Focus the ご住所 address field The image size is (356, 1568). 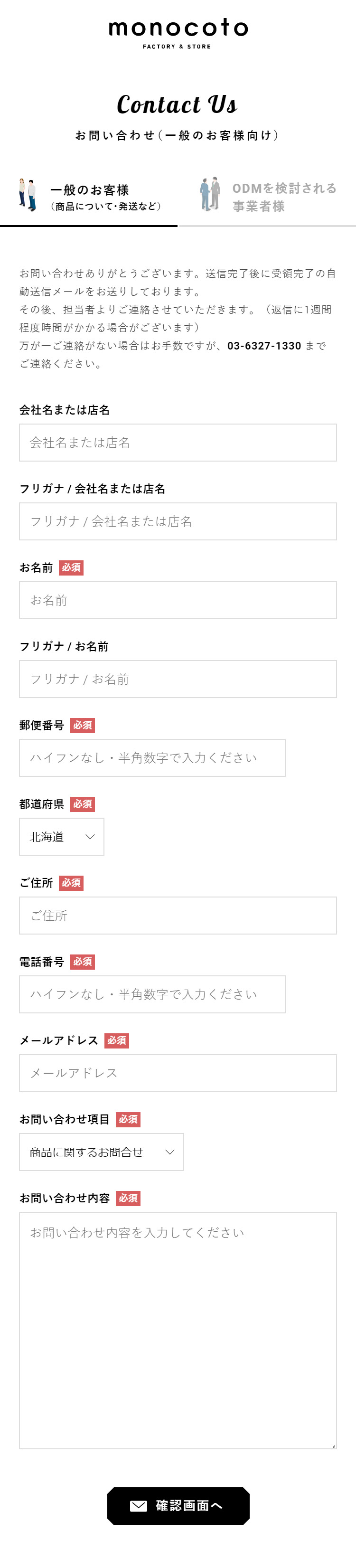[178, 916]
